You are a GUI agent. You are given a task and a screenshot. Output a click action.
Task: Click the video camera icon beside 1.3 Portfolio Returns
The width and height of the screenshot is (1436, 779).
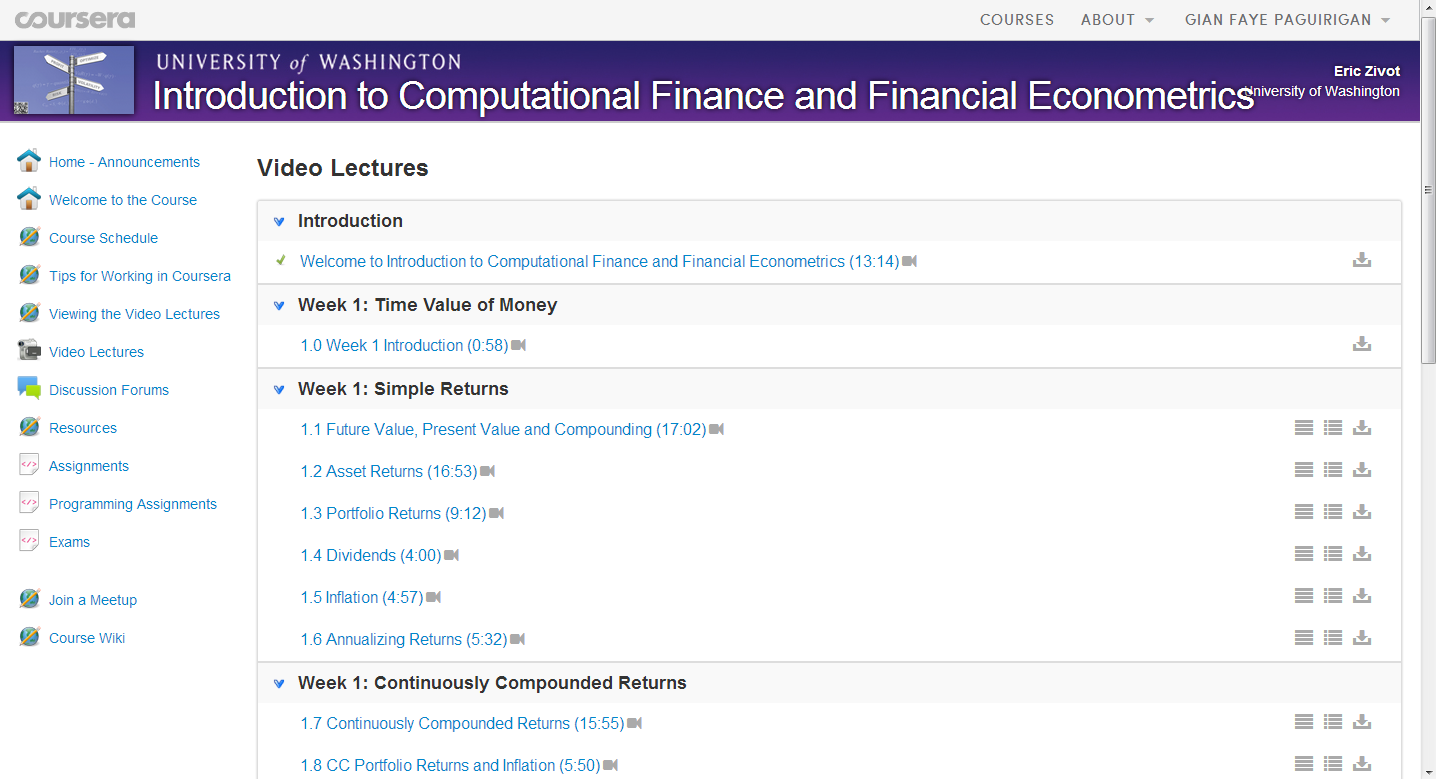tap(498, 512)
